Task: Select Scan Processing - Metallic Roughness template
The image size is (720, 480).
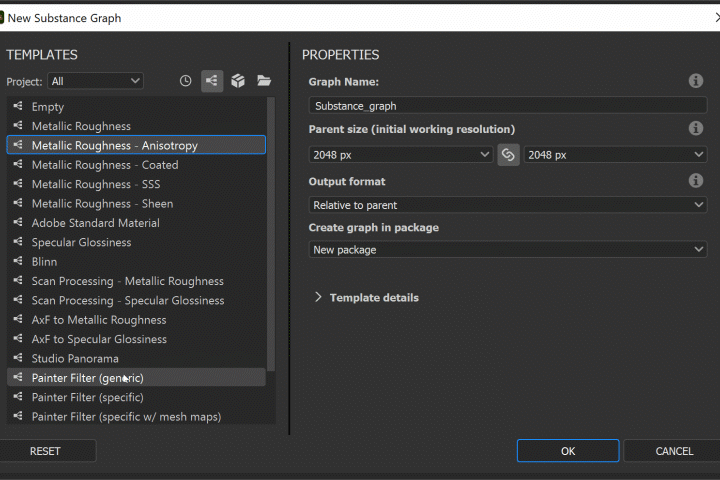Action: point(136,281)
